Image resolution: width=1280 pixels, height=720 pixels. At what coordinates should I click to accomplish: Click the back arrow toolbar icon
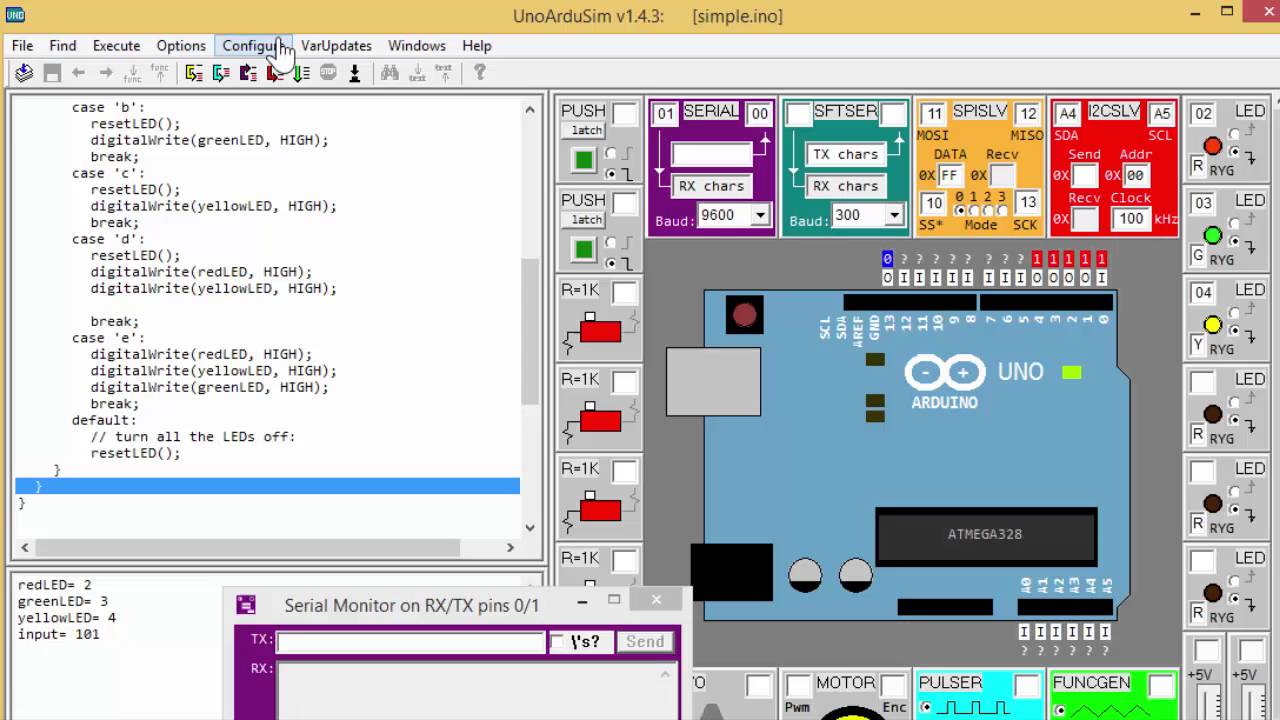click(78, 73)
